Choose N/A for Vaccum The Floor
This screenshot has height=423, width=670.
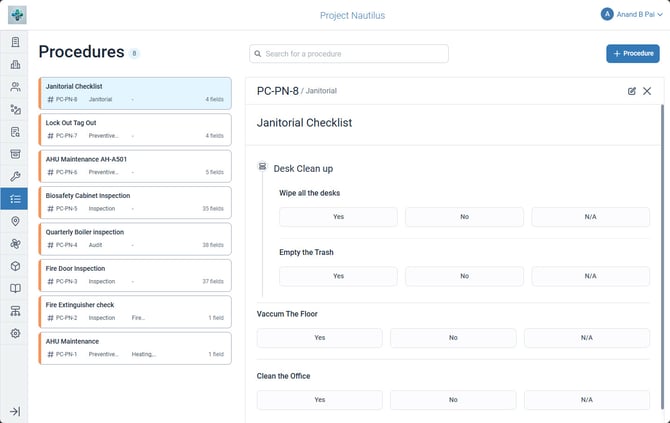[587, 338]
